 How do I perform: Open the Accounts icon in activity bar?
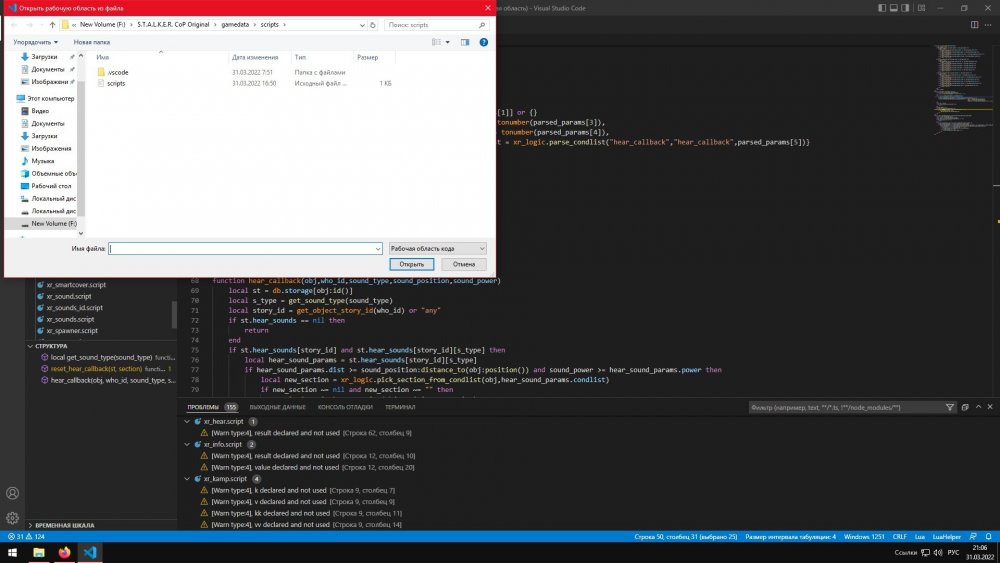click(x=13, y=493)
